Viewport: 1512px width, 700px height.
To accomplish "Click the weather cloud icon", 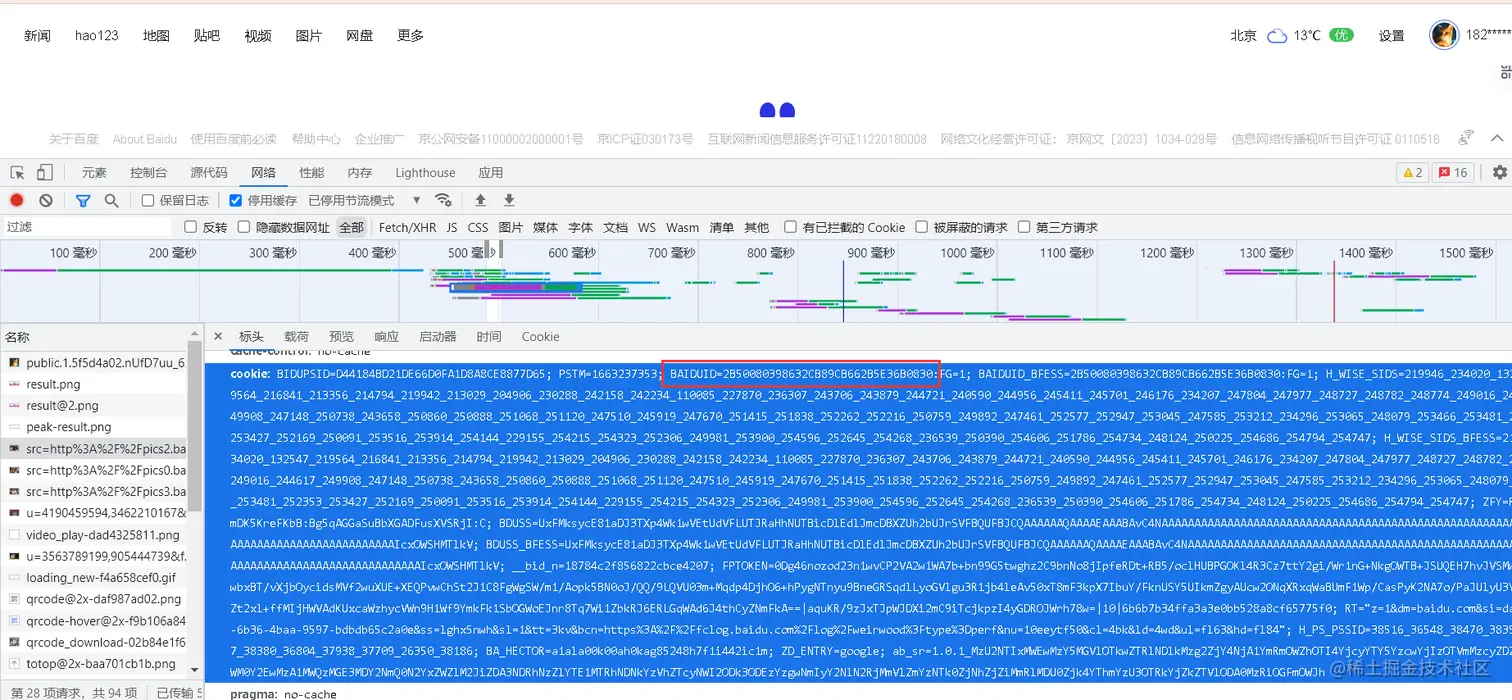I will 1277,36.
